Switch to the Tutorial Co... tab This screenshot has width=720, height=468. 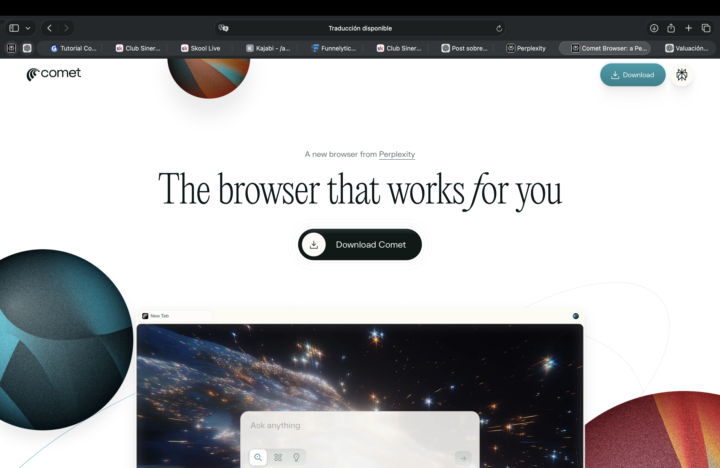coord(73,48)
